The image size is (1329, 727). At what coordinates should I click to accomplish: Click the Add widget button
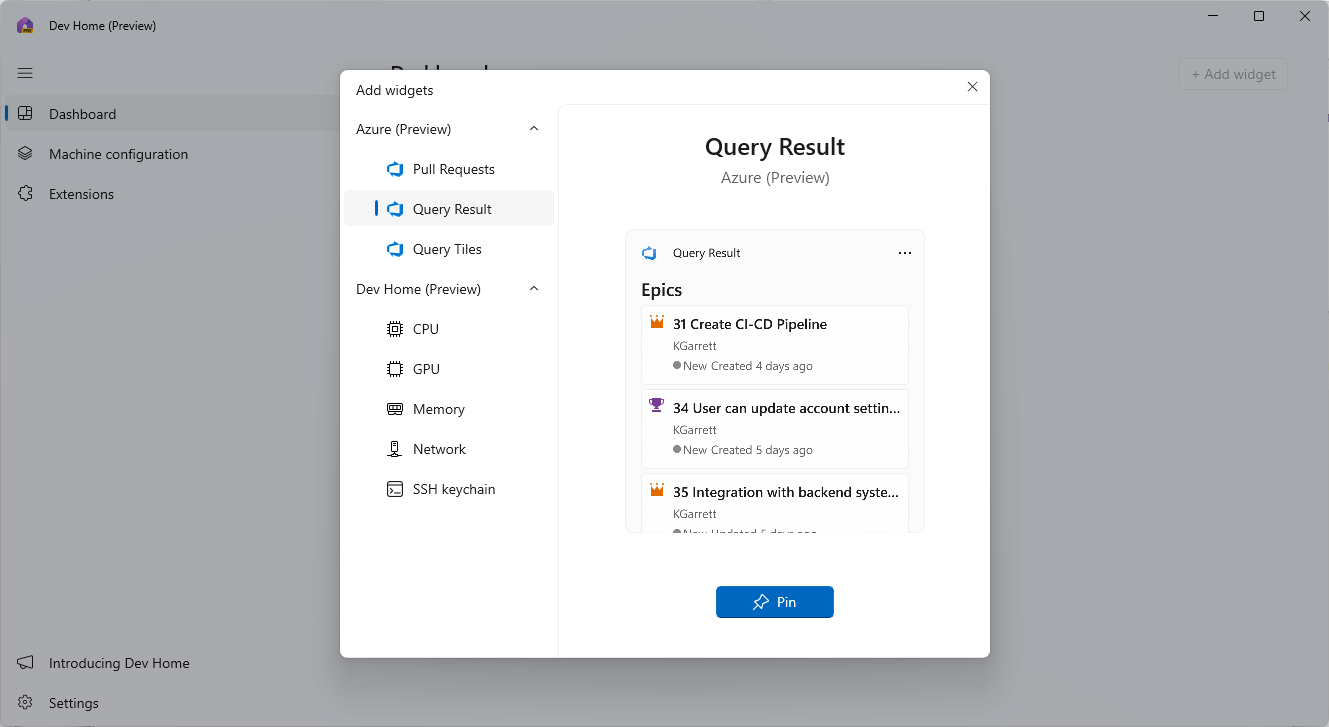pyautogui.click(x=1233, y=74)
